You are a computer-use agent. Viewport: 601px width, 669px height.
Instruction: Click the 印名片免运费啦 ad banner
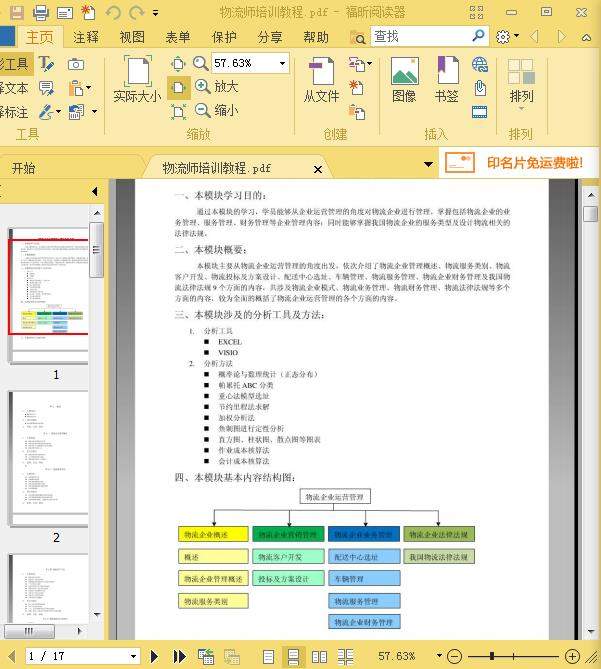(518, 163)
